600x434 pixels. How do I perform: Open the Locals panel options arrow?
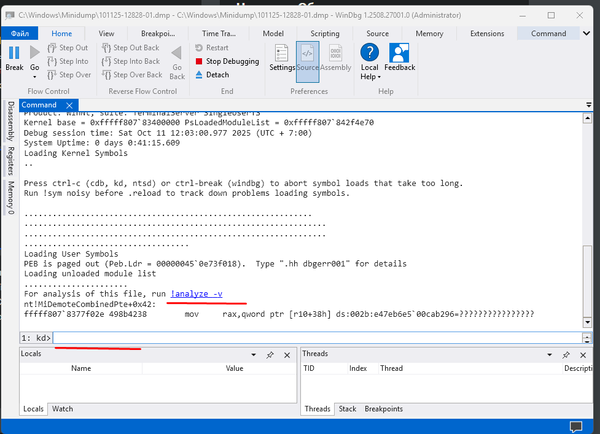[254, 354]
